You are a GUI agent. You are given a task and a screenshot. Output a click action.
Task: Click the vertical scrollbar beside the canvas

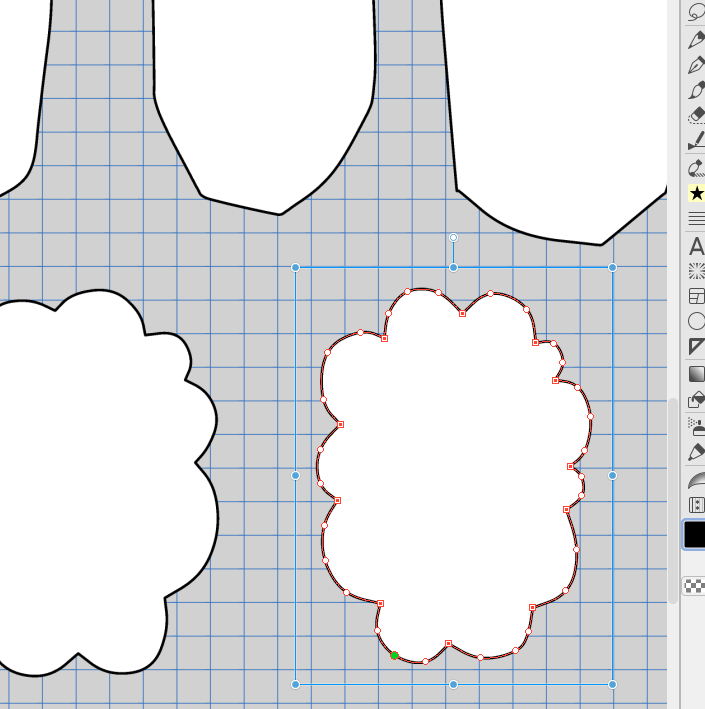[x=673, y=501]
